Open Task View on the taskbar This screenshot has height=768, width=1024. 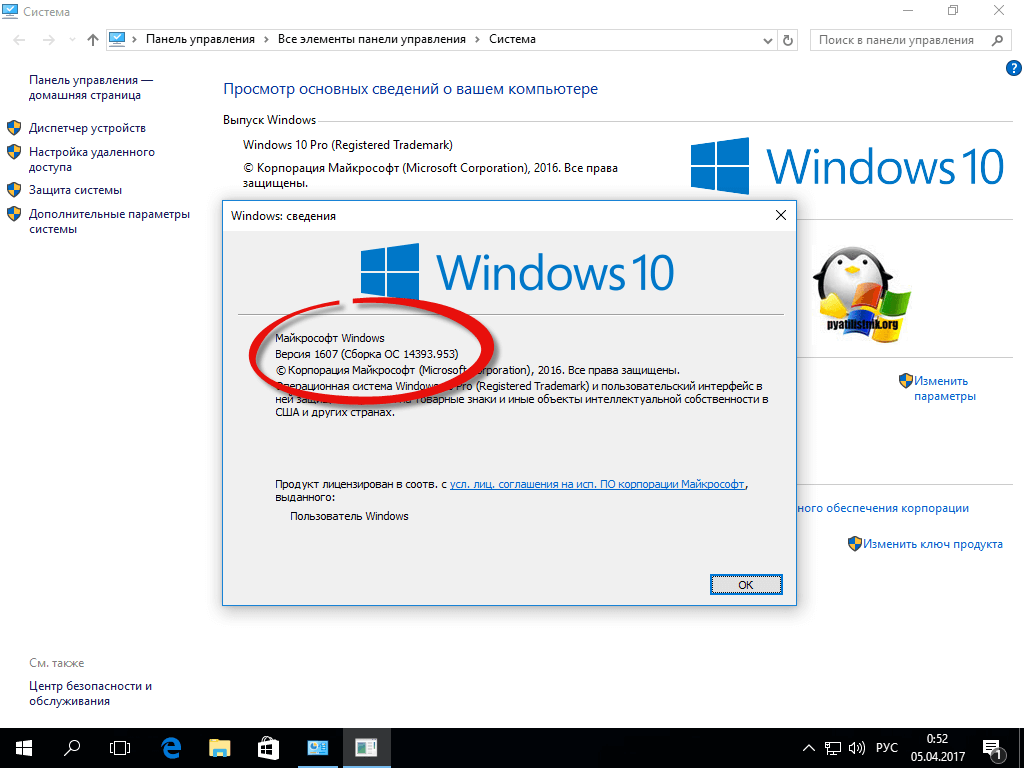120,748
